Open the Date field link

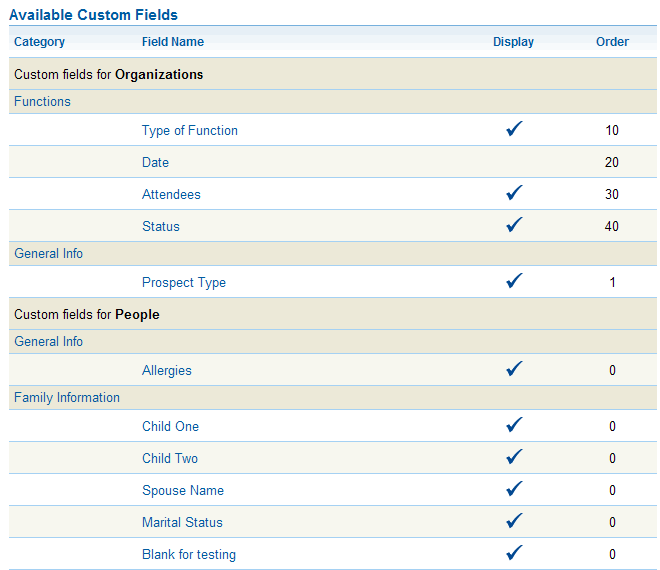(x=155, y=162)
